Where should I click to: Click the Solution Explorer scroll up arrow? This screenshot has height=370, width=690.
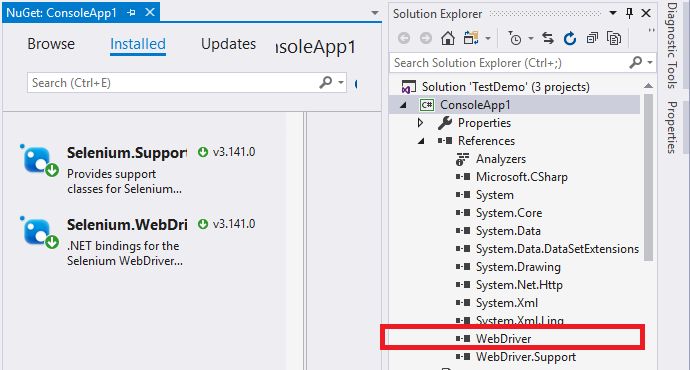tap(648, 86)
